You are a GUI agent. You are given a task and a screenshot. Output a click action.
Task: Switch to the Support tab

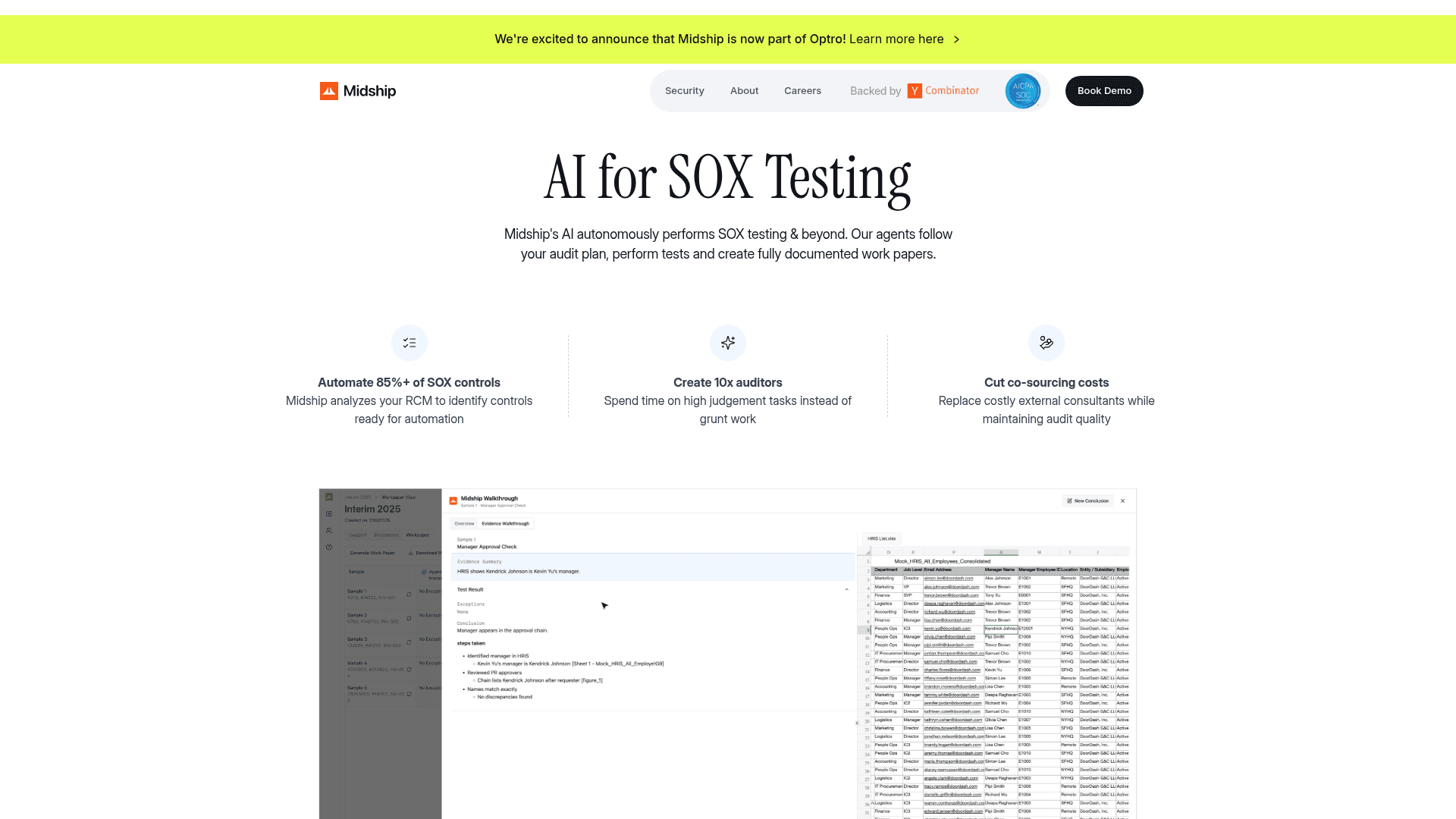(358, 535)
